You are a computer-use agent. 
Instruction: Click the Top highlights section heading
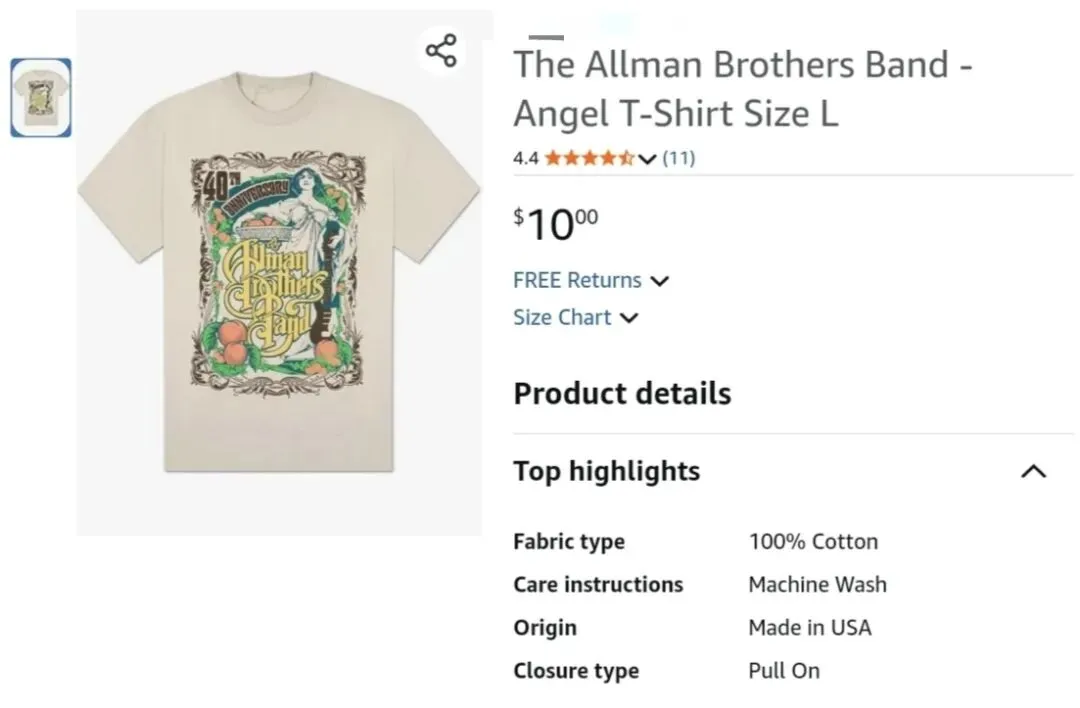(607, 471)
